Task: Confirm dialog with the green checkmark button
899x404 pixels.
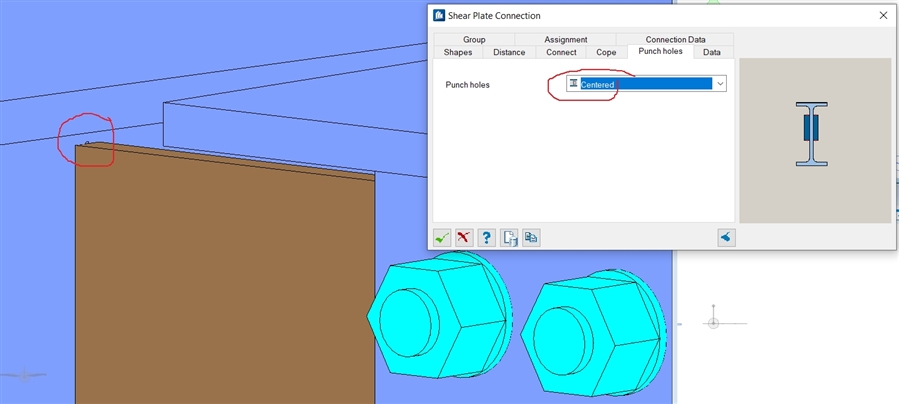Action: [x=442, y=237]
